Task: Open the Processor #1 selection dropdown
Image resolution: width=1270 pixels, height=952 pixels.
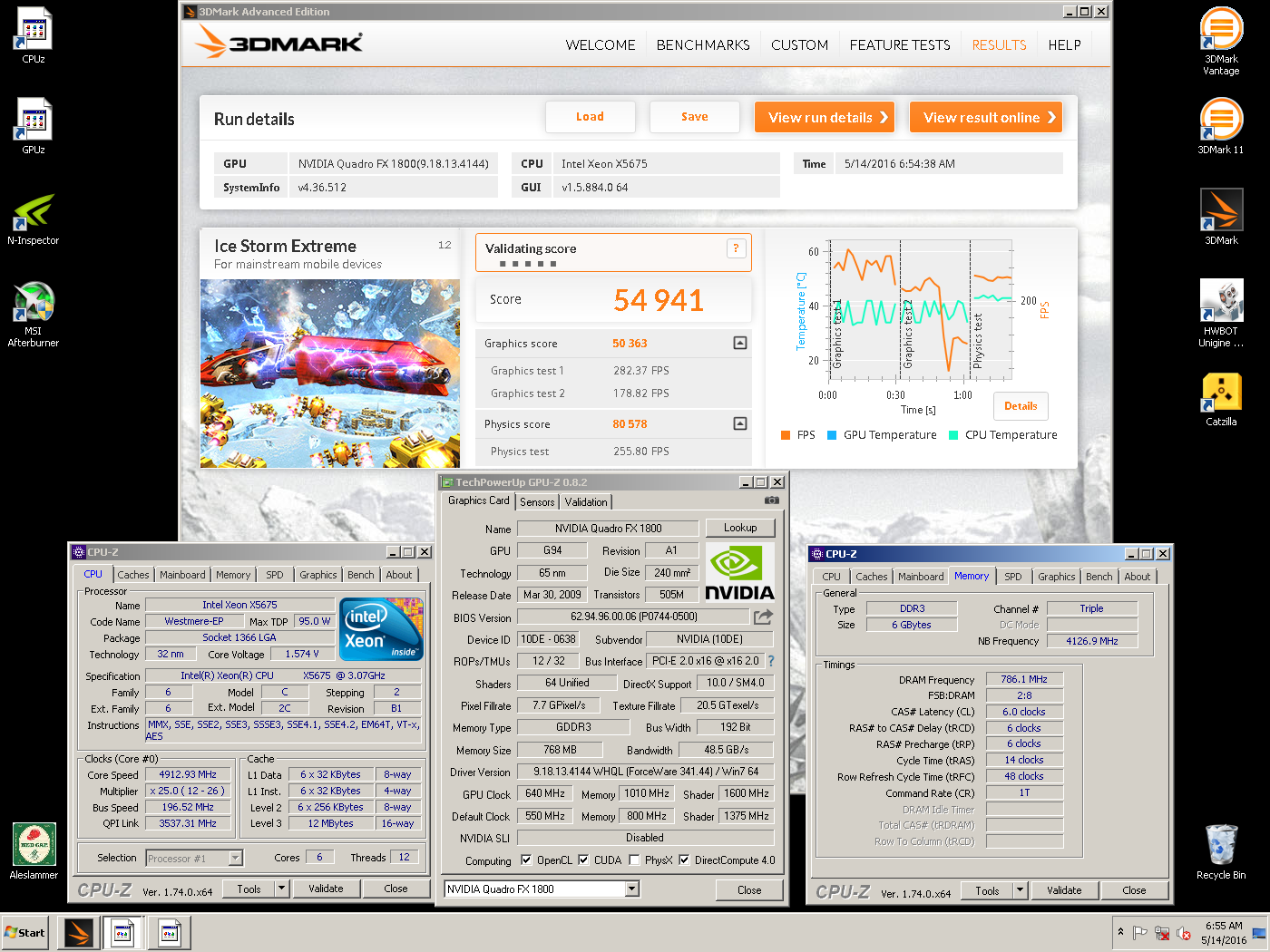Action: tap(236, 858)
